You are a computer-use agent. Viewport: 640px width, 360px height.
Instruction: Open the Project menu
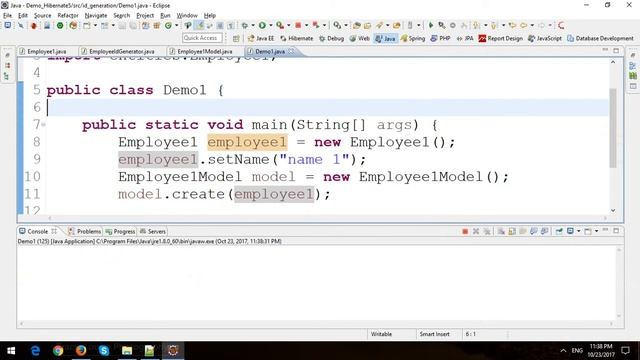145,16
